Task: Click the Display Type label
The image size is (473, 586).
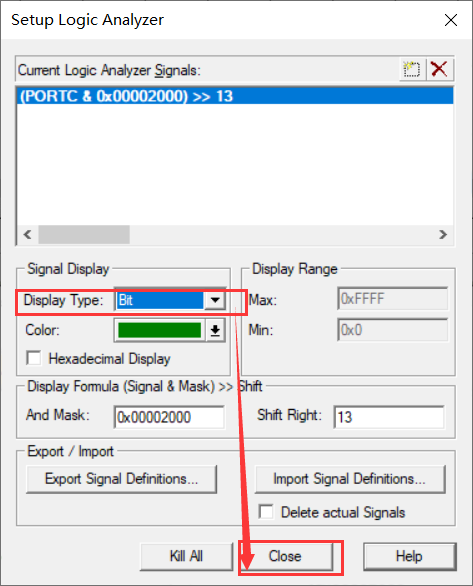Action: pos(63,300)
